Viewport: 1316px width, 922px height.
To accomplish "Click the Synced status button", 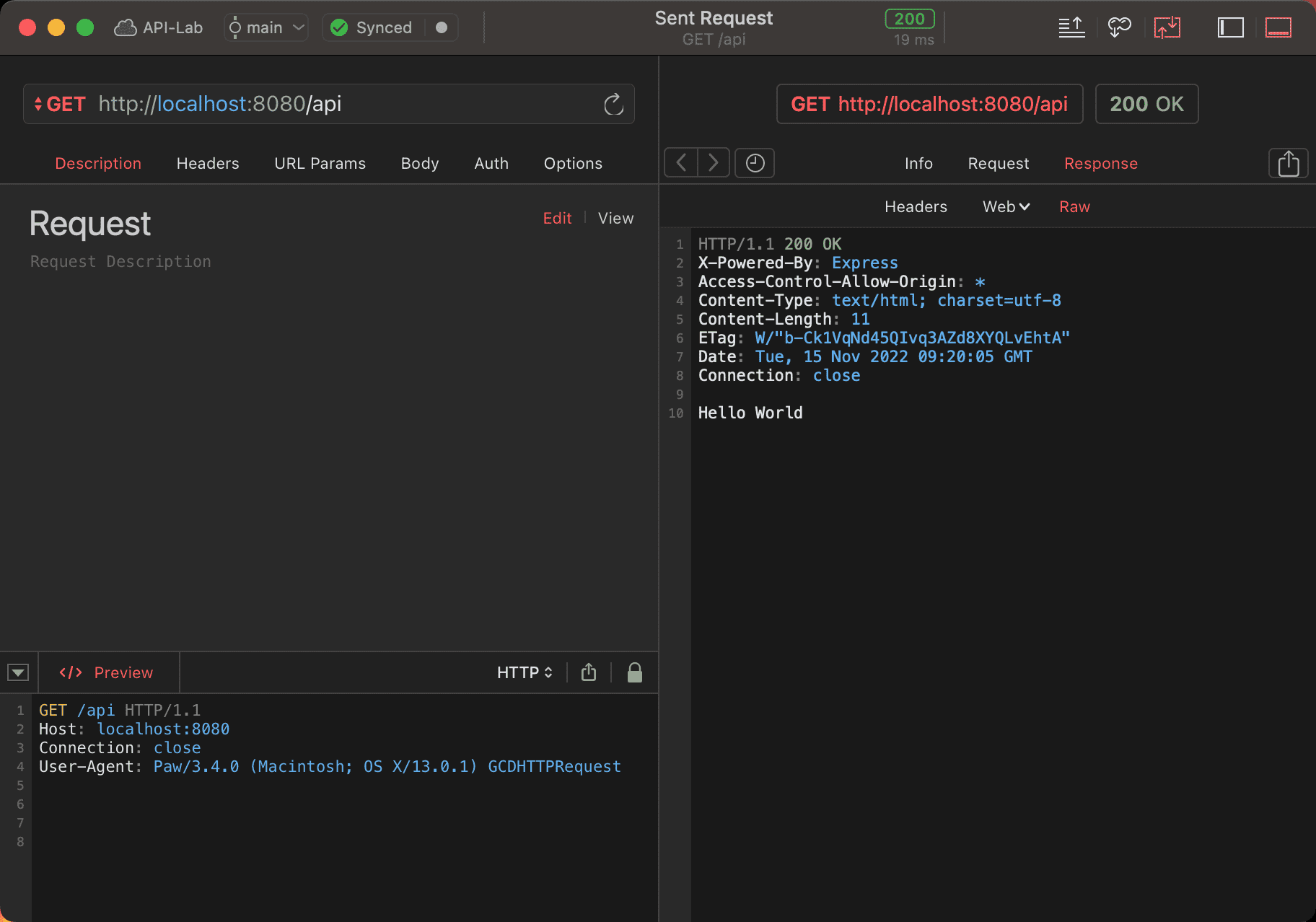I will point(372,27).
